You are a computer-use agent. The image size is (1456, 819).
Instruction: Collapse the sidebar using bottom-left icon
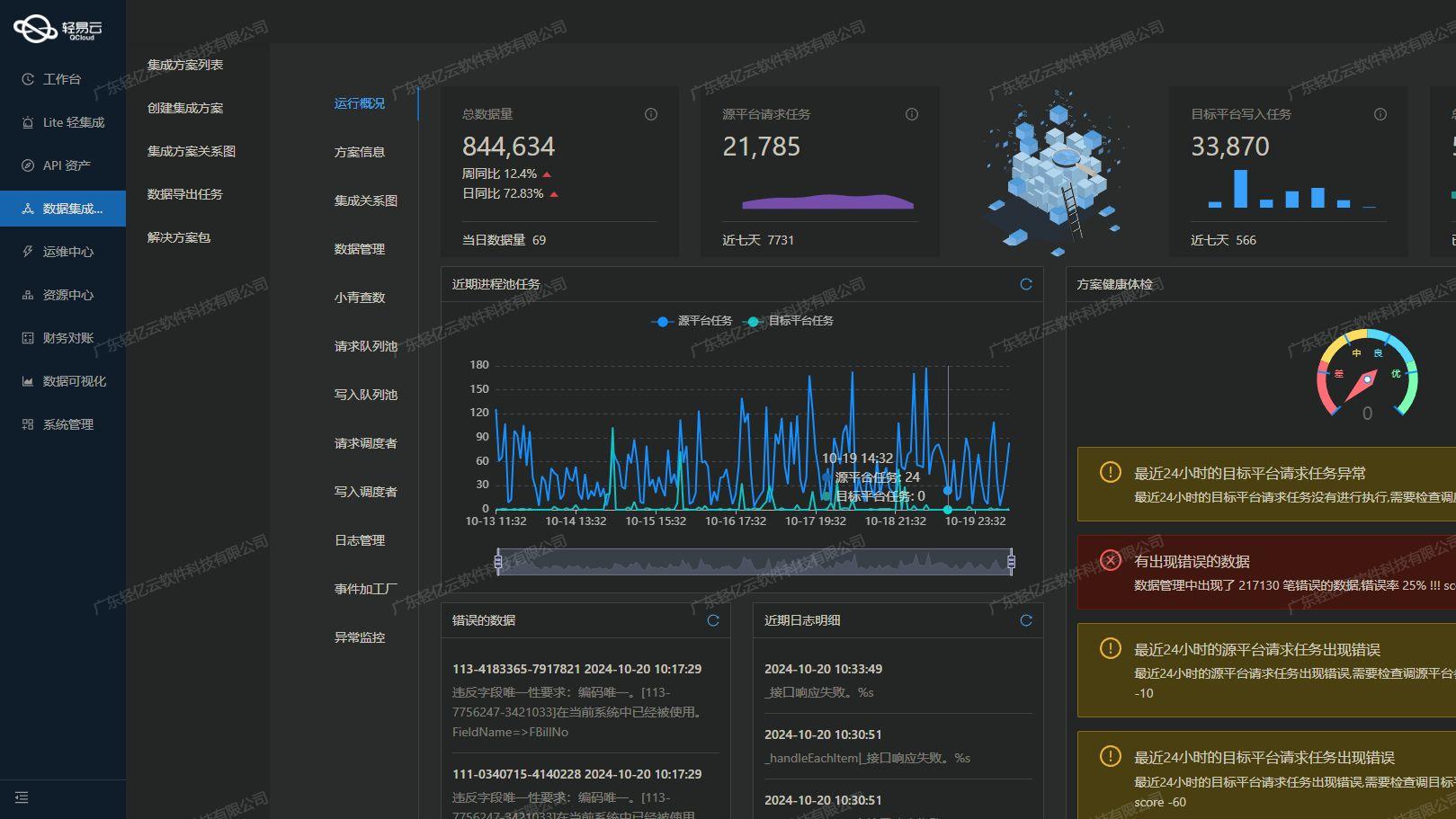coord(22,797)
